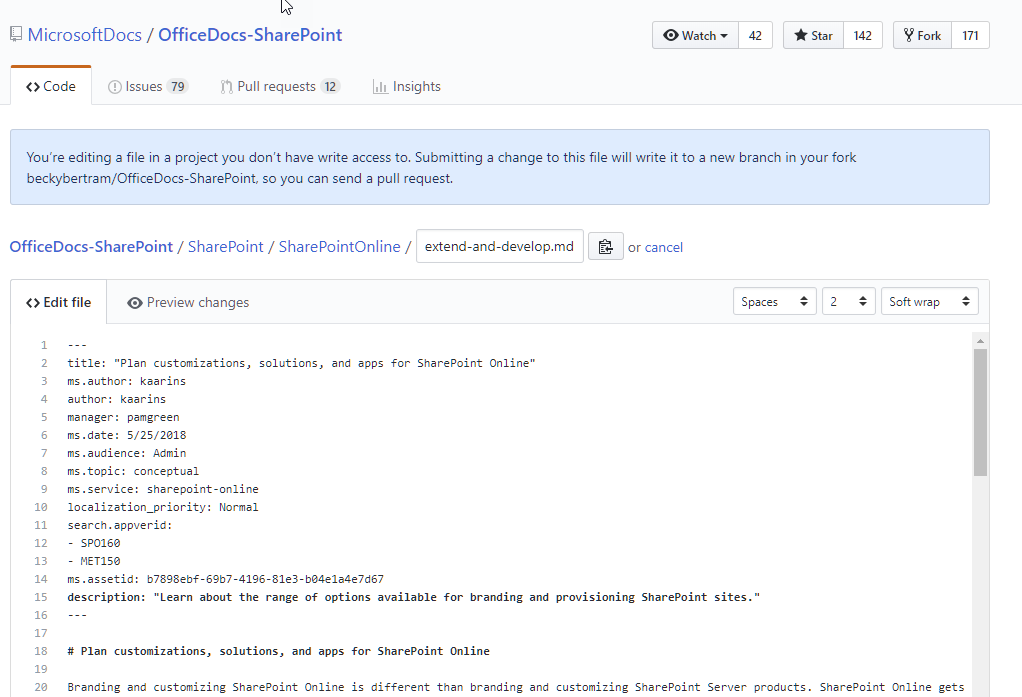Click the editor vertical scrollbar

[x=980, y=412]
